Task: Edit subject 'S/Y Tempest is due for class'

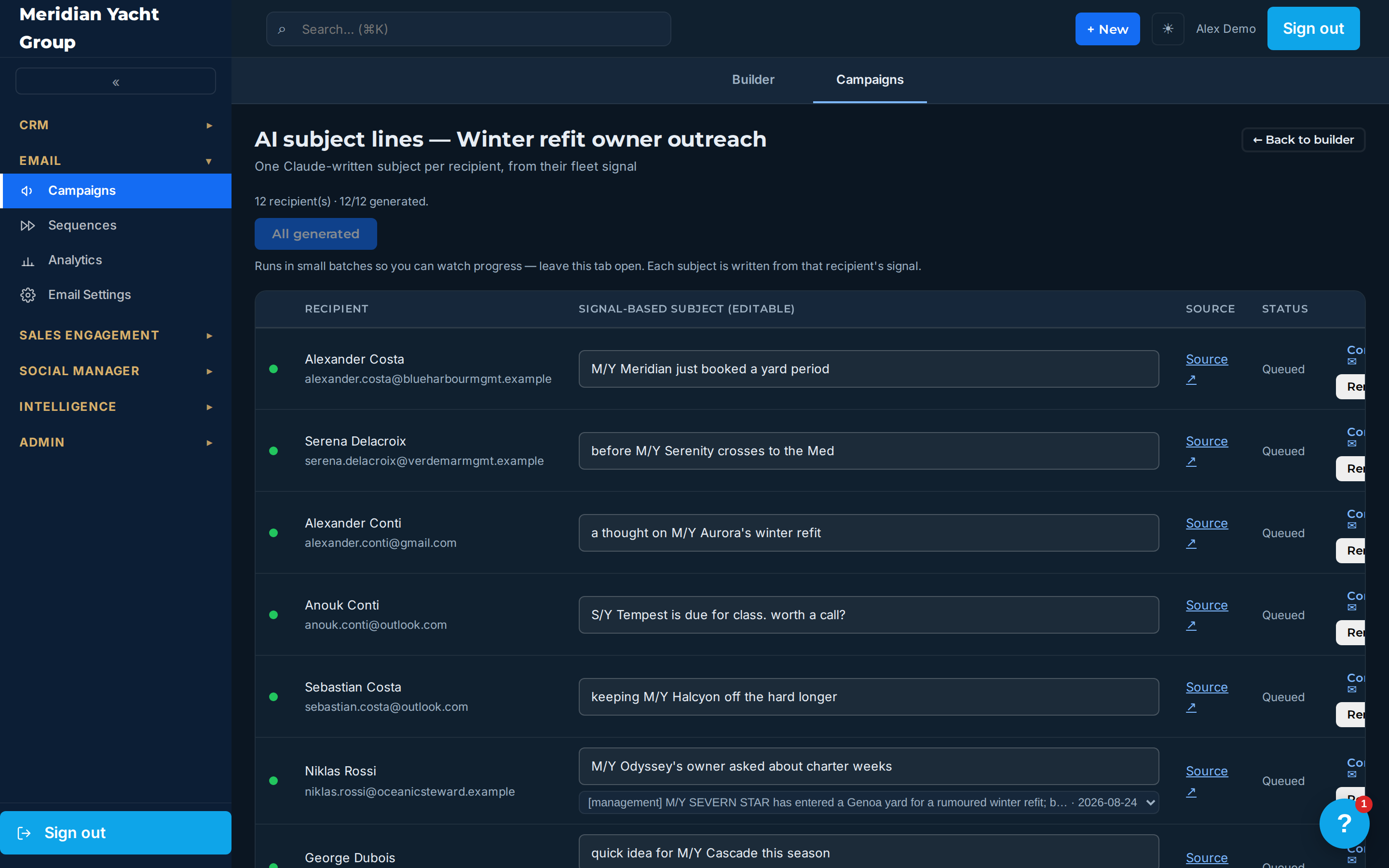Action: tap(869, 615)
